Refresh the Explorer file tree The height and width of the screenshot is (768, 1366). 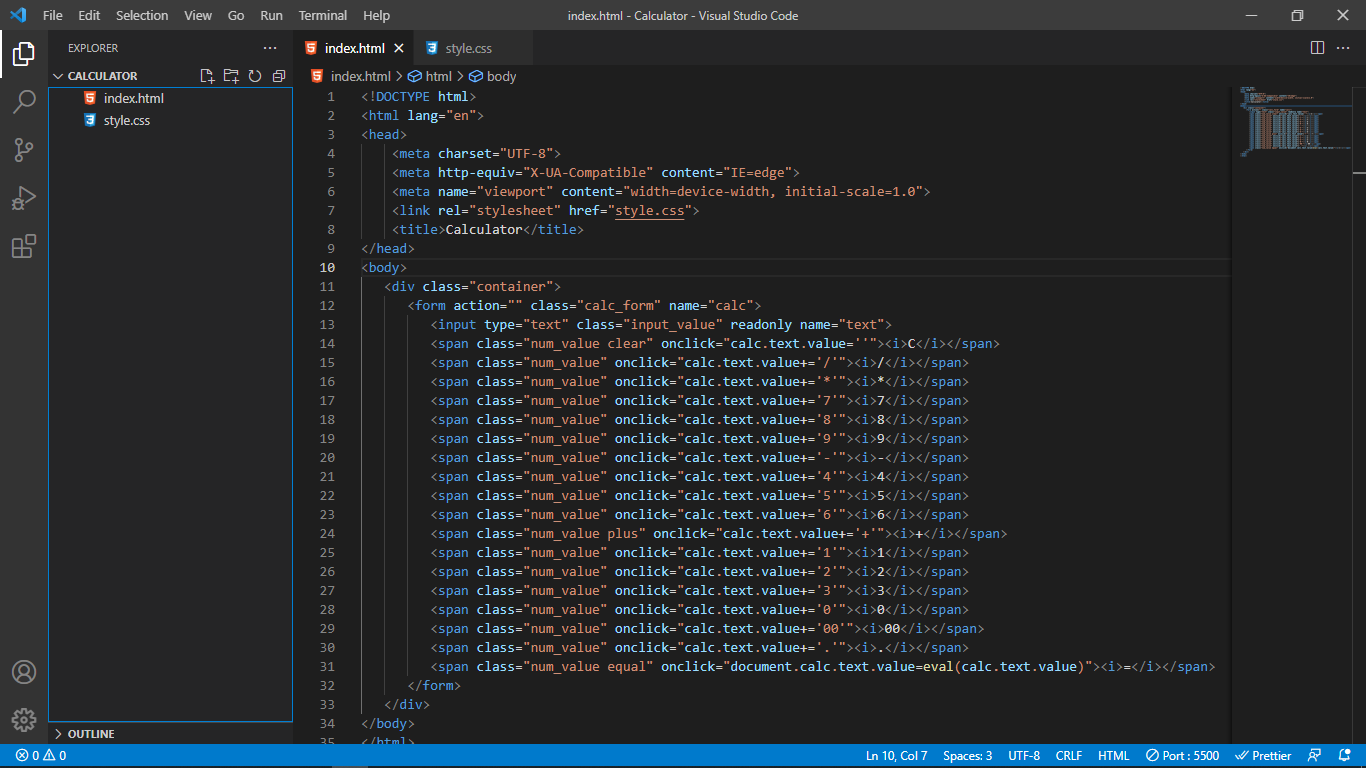point(255,76)
